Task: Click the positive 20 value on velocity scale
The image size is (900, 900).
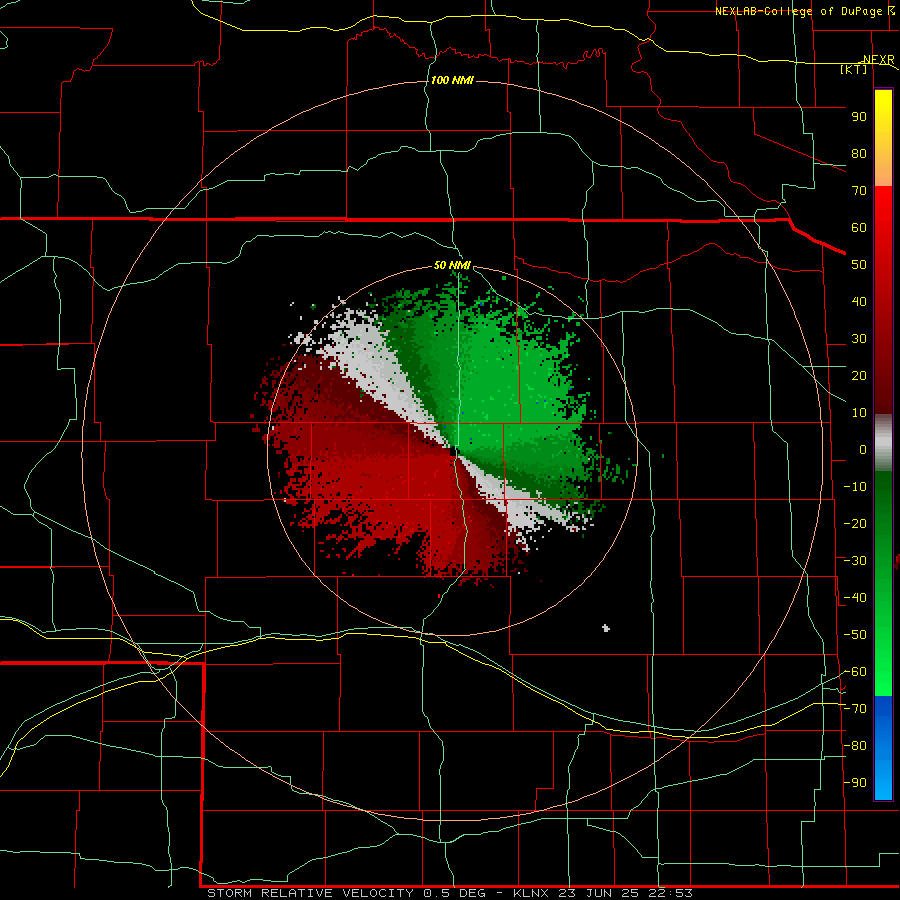Action: (x=859, y=376)
